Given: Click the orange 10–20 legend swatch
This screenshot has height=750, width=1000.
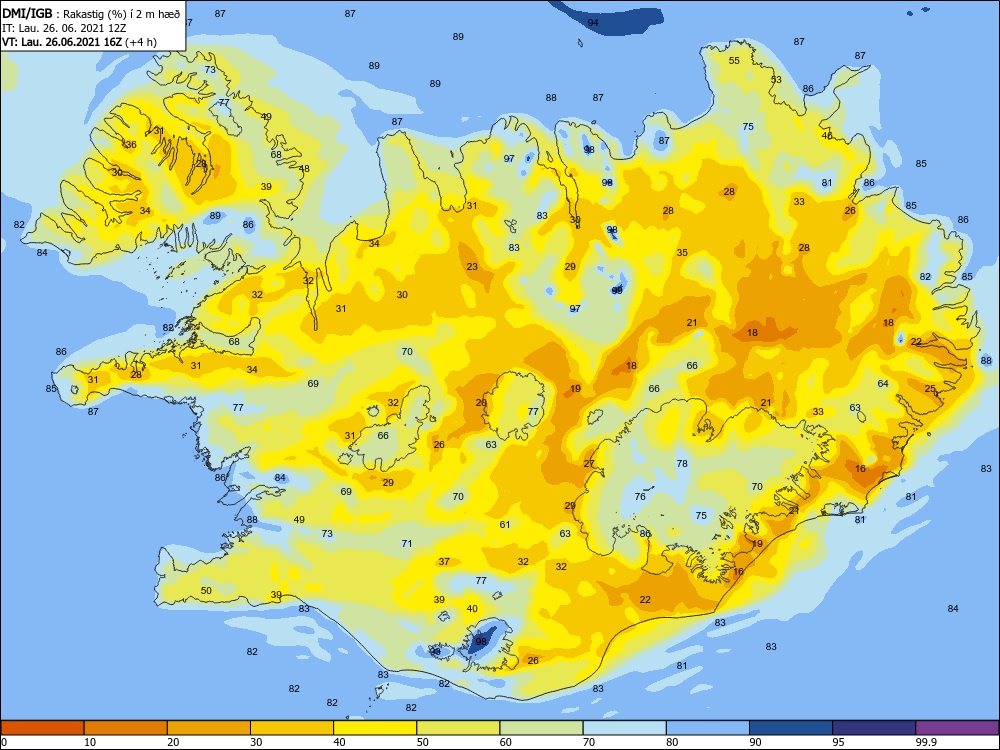Looking at the screenshot, I should point(126,728).
